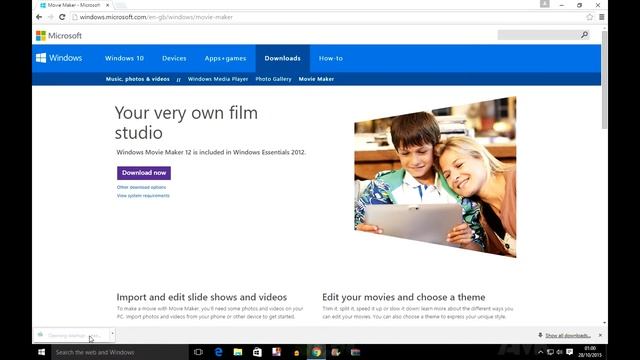Click the Download now button

pyautogui.click(x=144, y=173)
